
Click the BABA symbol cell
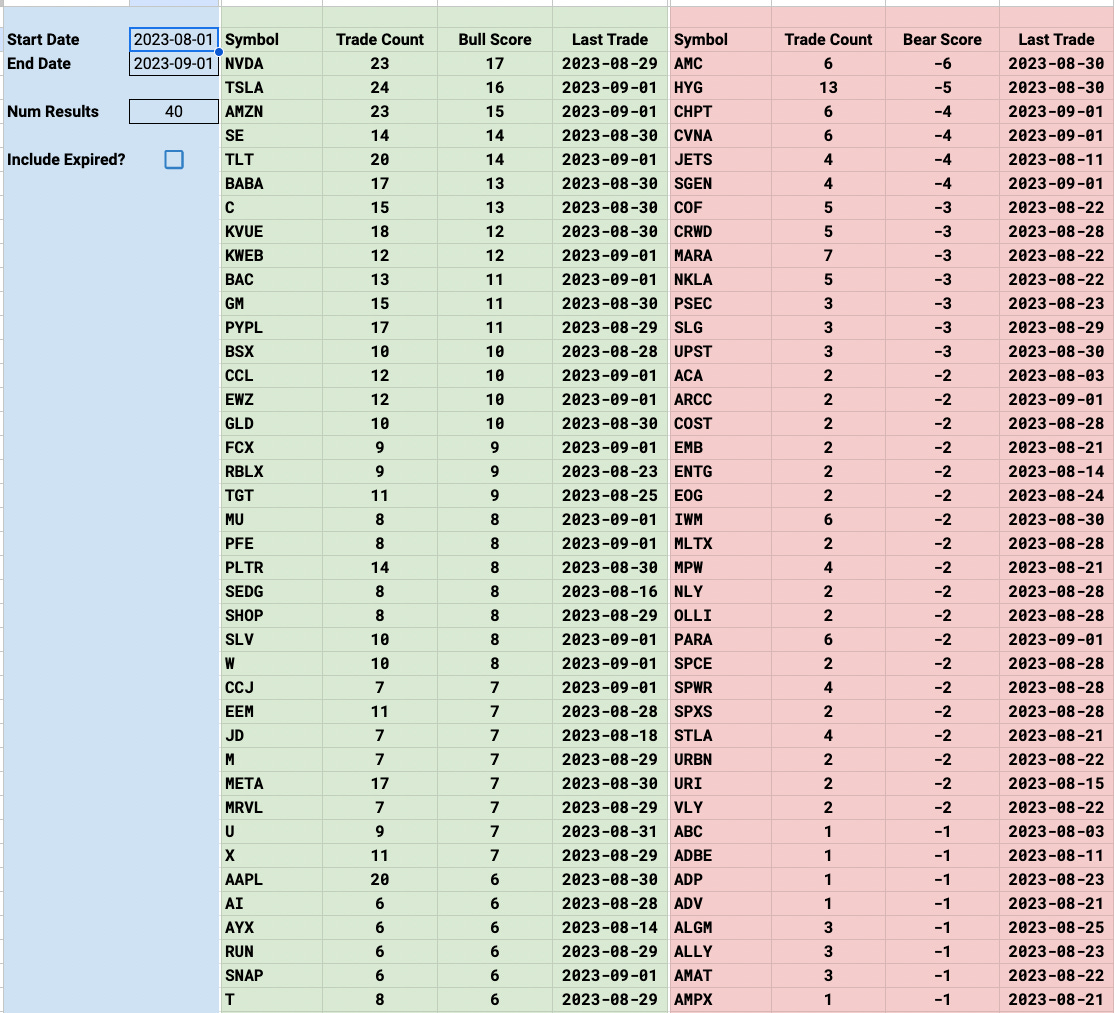272,183
